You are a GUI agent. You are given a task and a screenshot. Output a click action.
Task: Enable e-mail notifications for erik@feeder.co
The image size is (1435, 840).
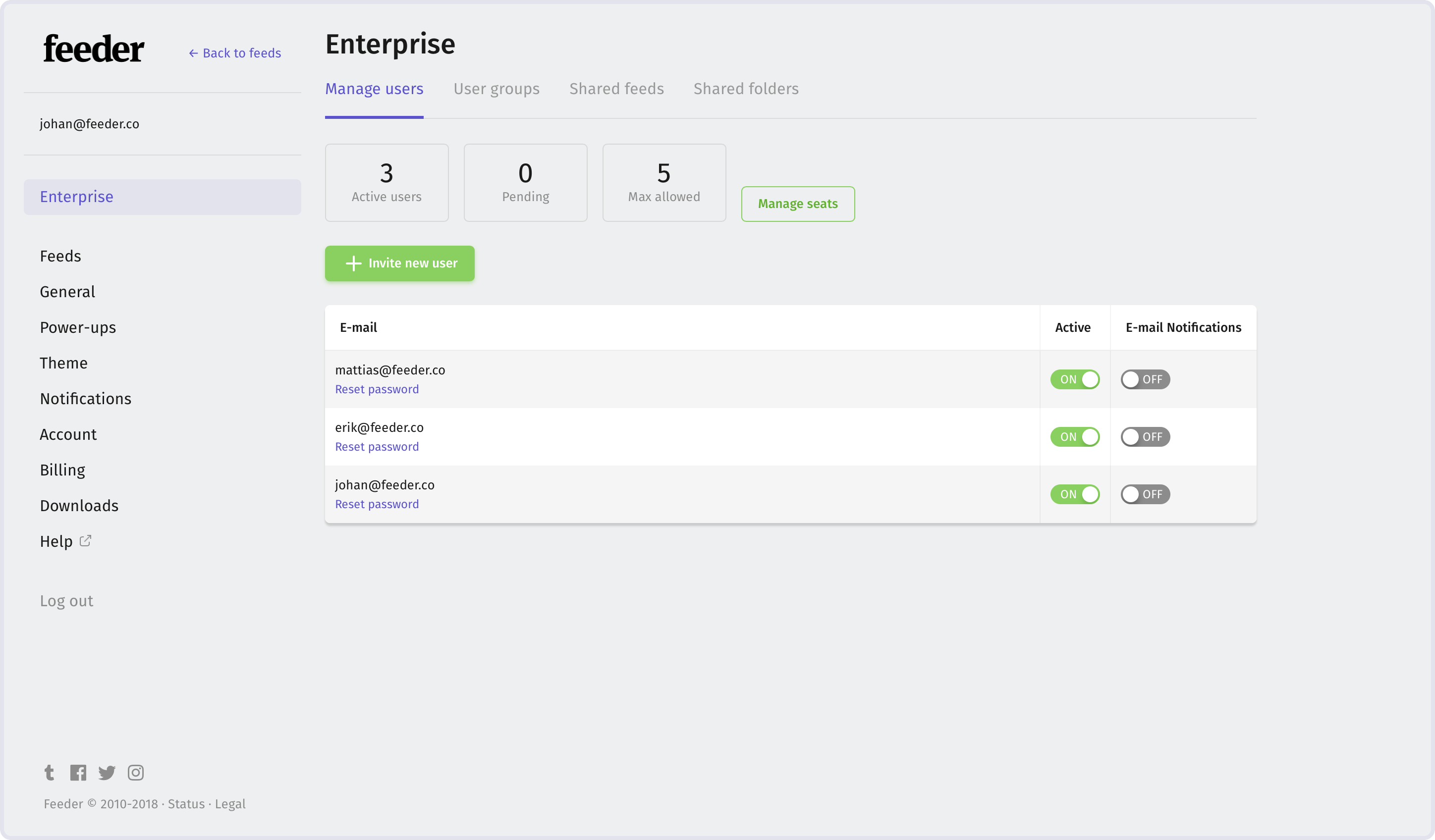1145,436
